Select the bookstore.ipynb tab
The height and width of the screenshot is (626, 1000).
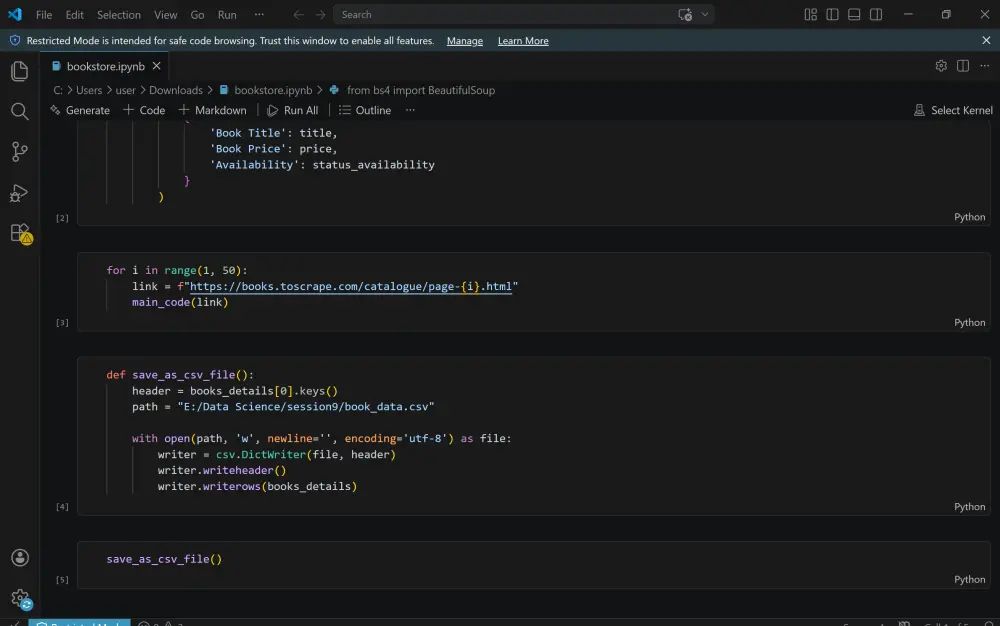click(105, 66)
